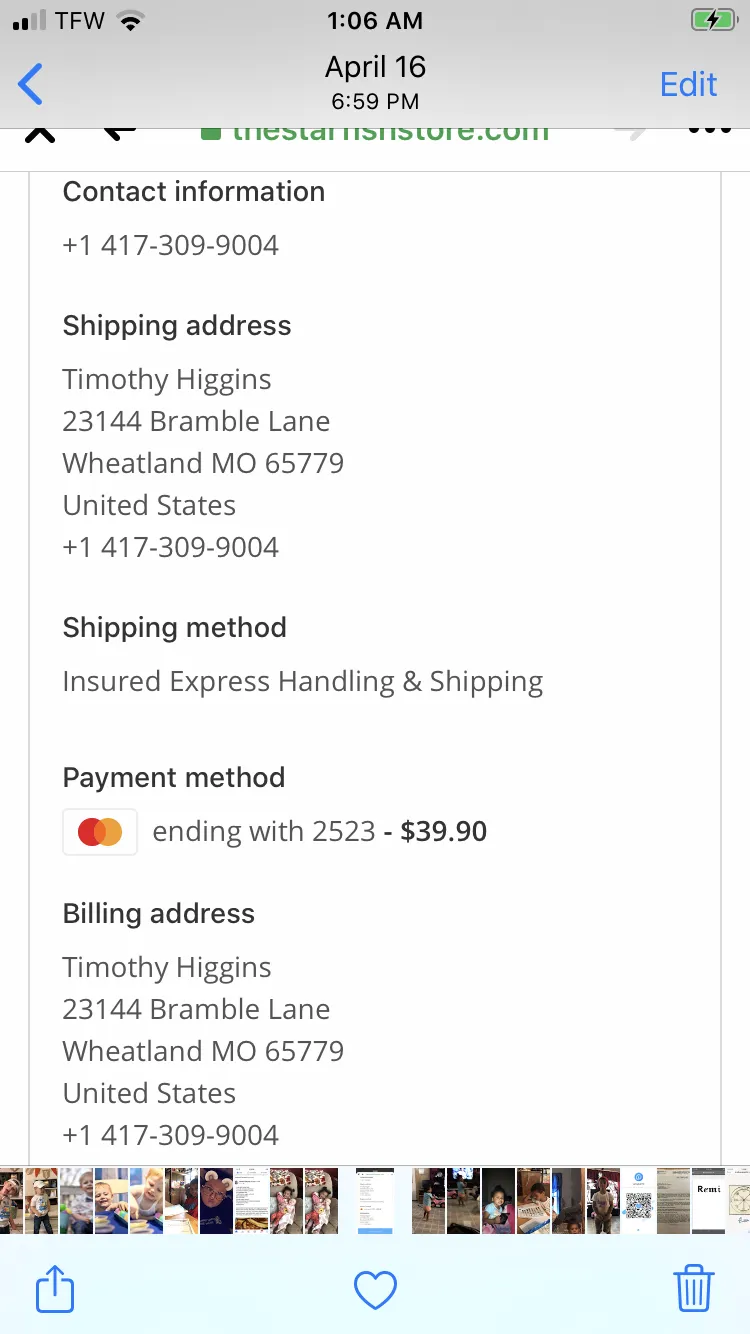Tap the blue back chevron
Viewport: 750px width, 1334px height.
pos(31,84)
